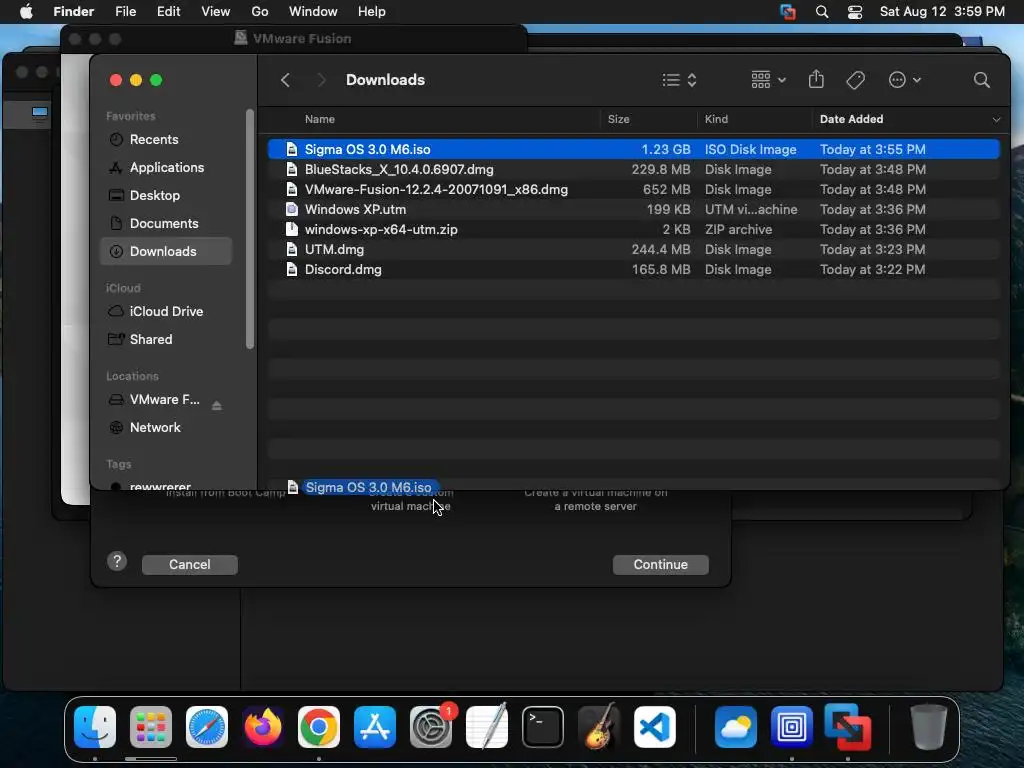
Task: Open Applications in sidebar
Action: [x=167, y=167]
